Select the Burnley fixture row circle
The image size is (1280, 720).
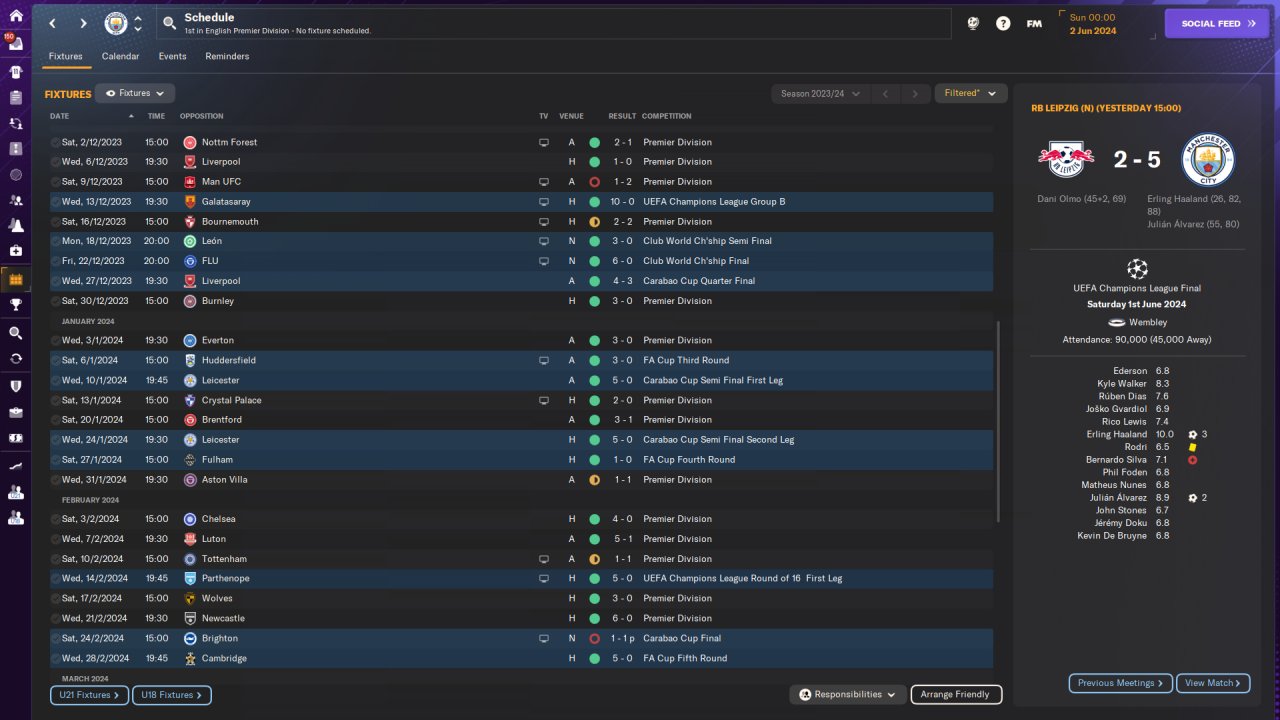pyautogui.click(x=56, y=301)
